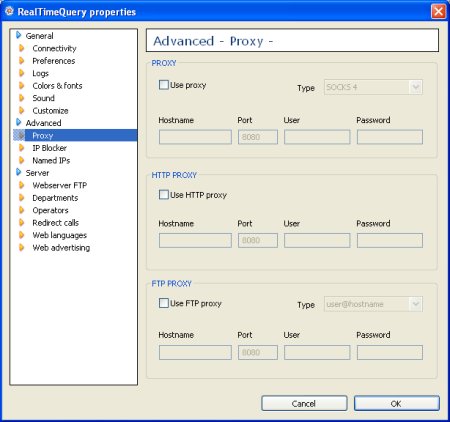Click the arrow icon next to Redirect calls

coord(22,223)
